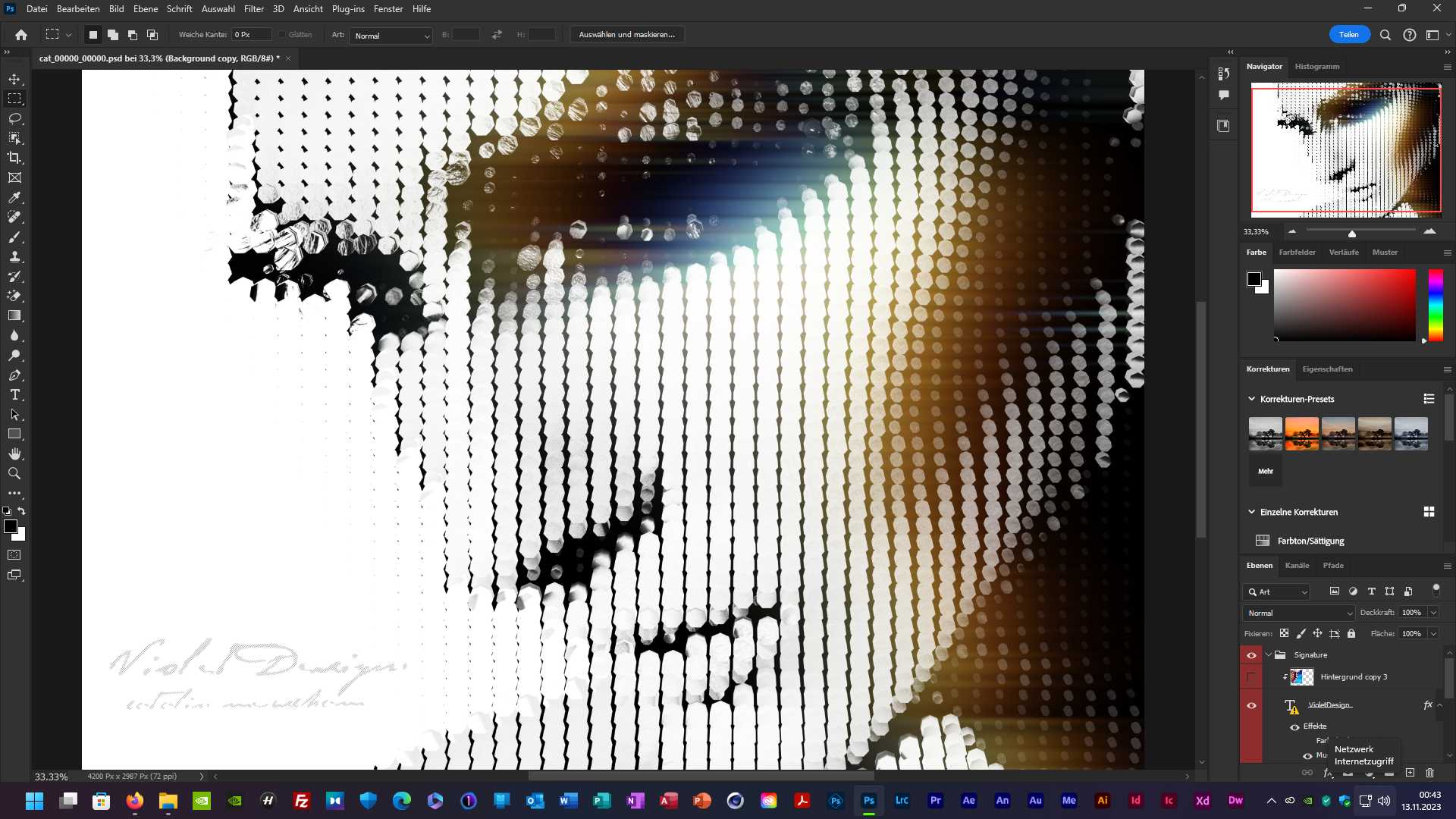
Task: Select the Horizontal Type tool
Action: [x=14, y=394]
